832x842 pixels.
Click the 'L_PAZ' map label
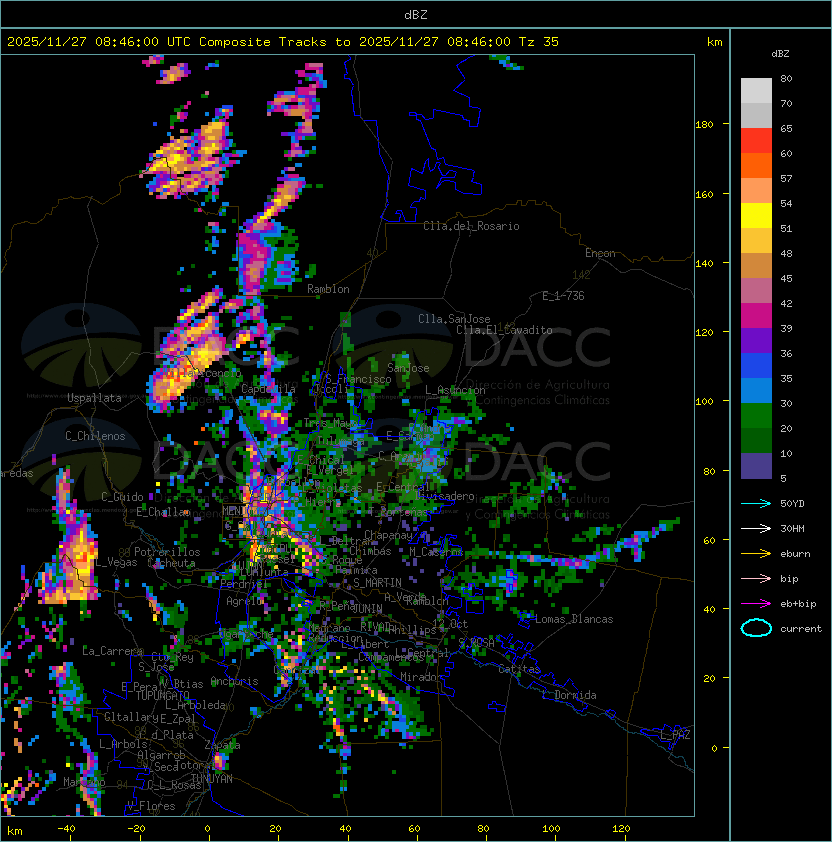(x=675, y=735)
